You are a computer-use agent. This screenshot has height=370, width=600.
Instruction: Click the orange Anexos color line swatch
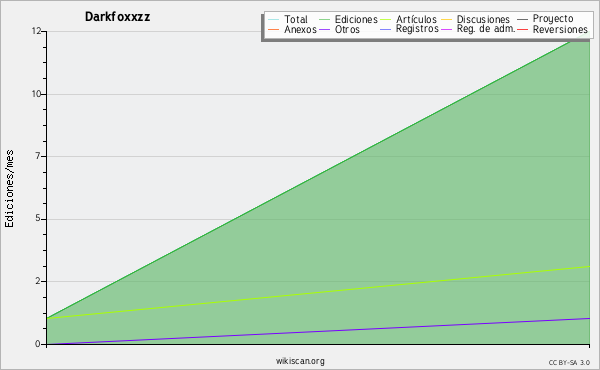click(274, 29)
